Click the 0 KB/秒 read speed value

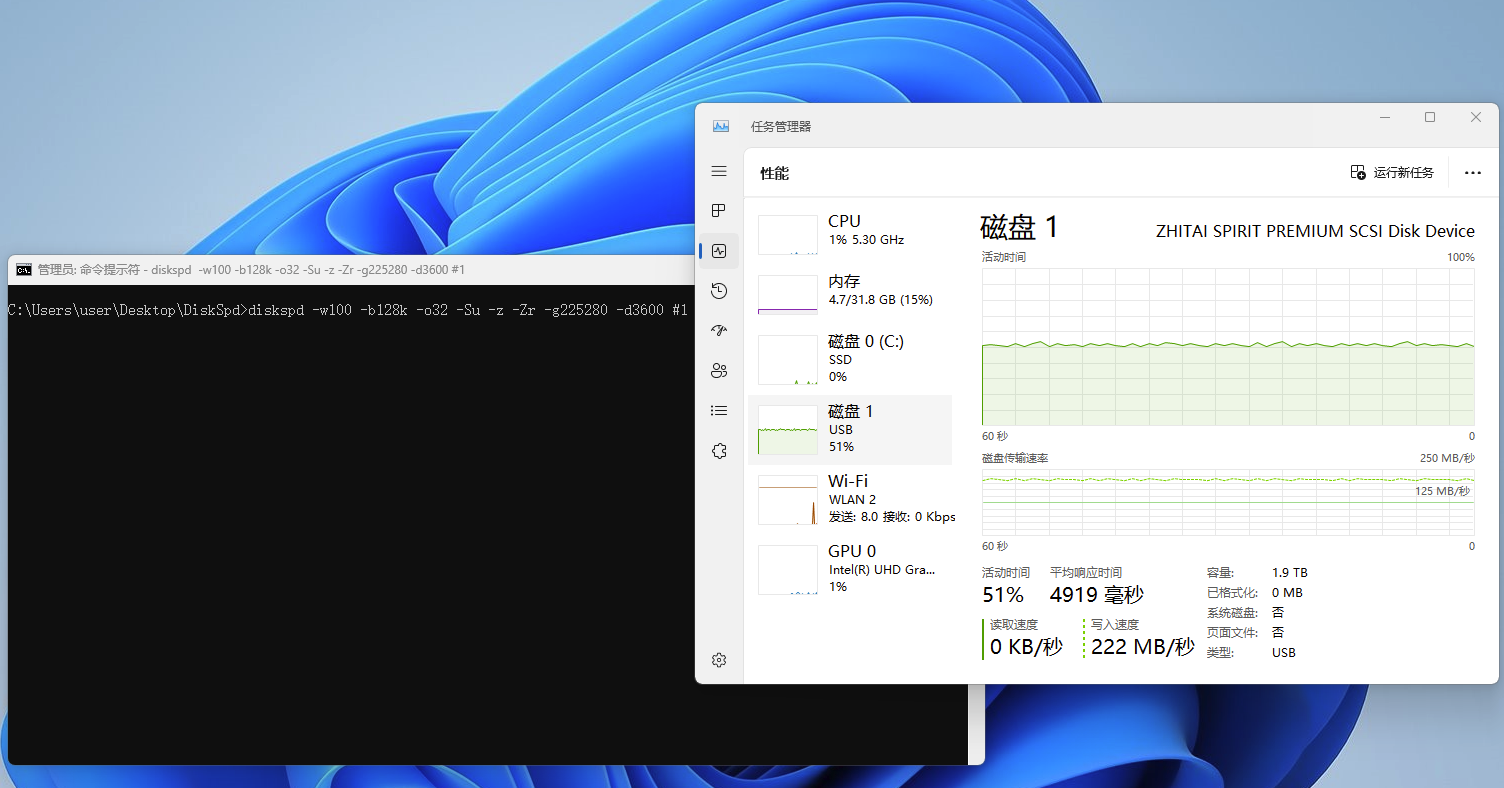coord(1026,646)
